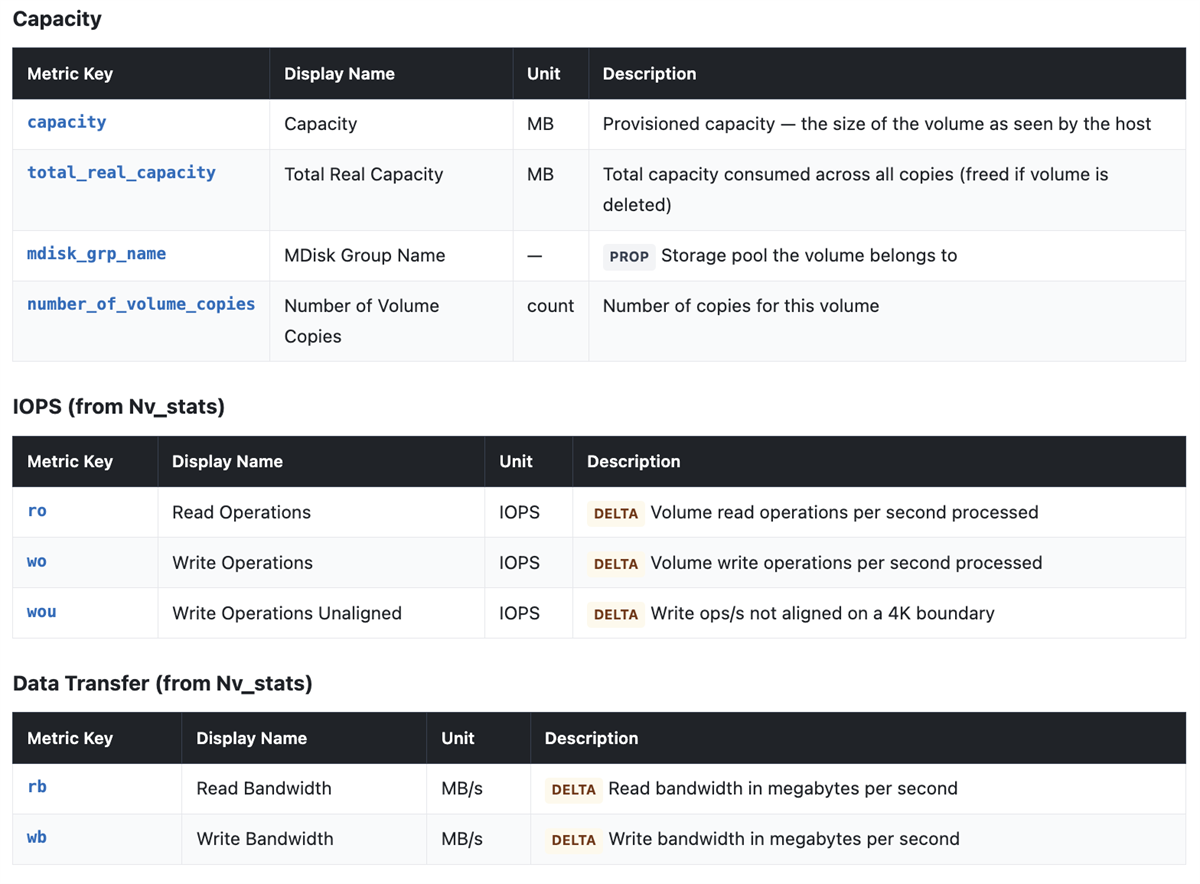Viewport: 1200px width, 884px height.
Task: Click the Total Real Capacity display name cell
Action: coord(391,190)
